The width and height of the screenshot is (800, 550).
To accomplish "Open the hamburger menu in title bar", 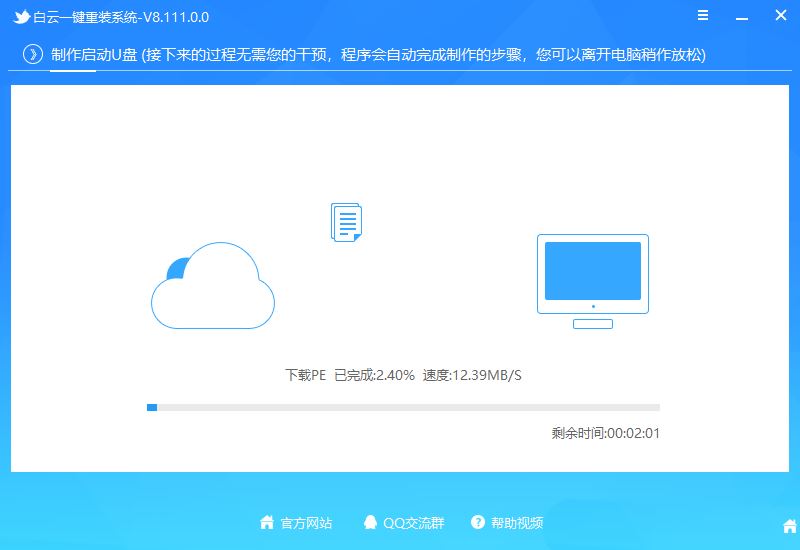I will pos(703,17).
